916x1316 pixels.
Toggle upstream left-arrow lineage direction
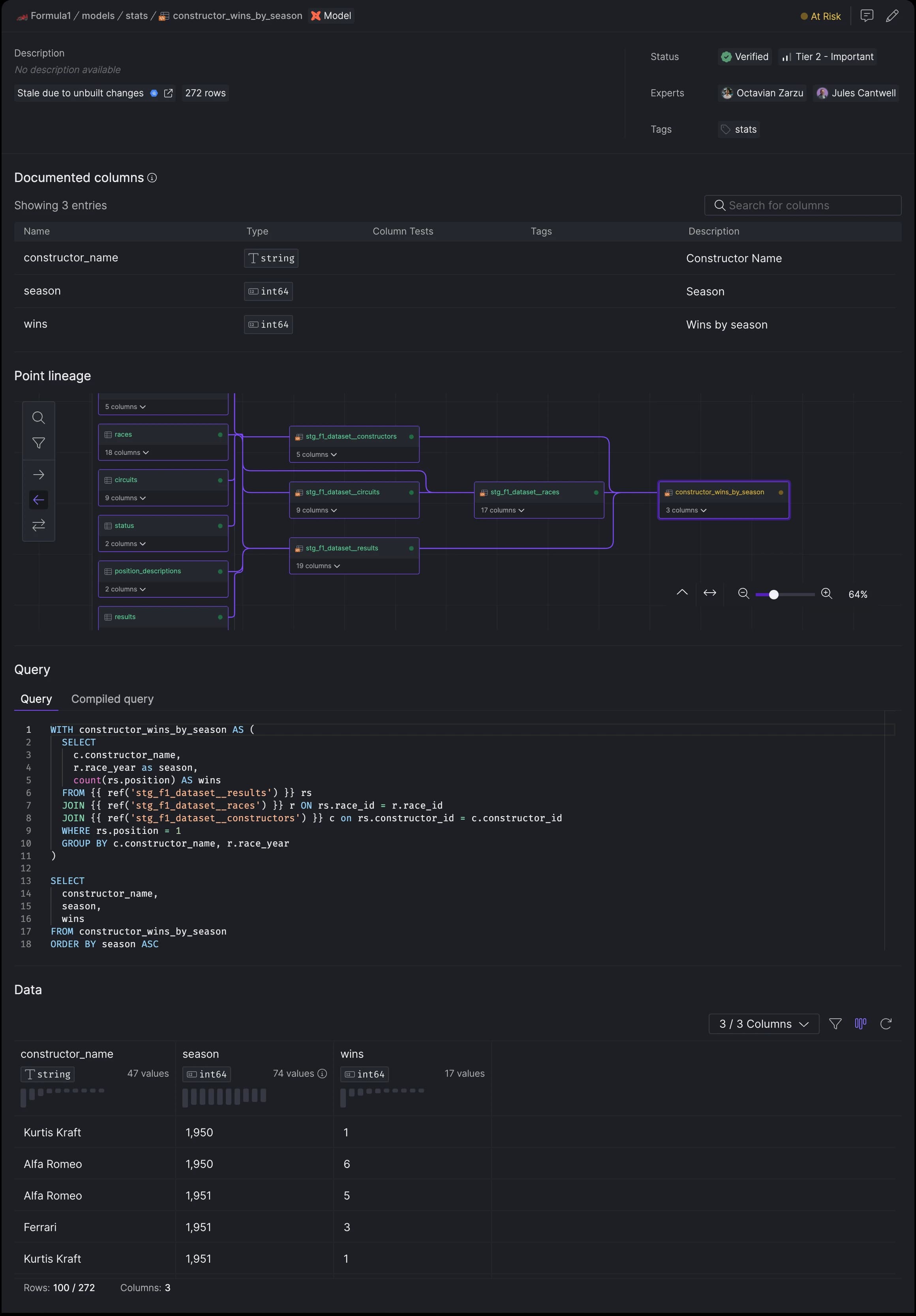(38, 500)
